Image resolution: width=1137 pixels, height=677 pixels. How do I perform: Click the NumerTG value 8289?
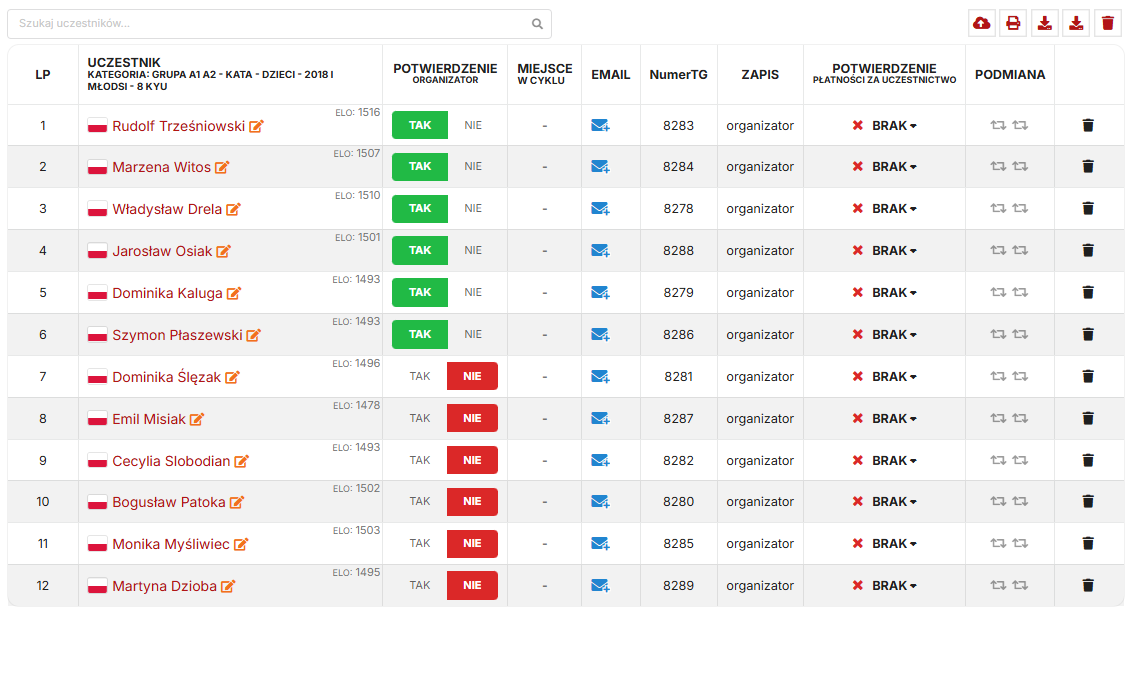pos(678,586)
